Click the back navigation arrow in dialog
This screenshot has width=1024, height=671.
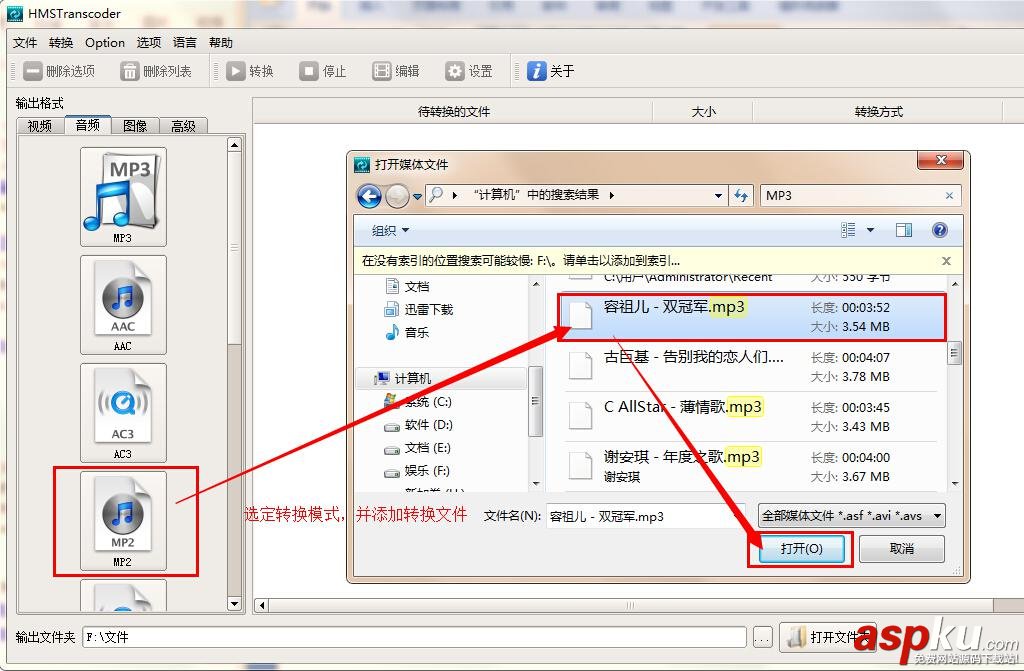tap(368, 195)
